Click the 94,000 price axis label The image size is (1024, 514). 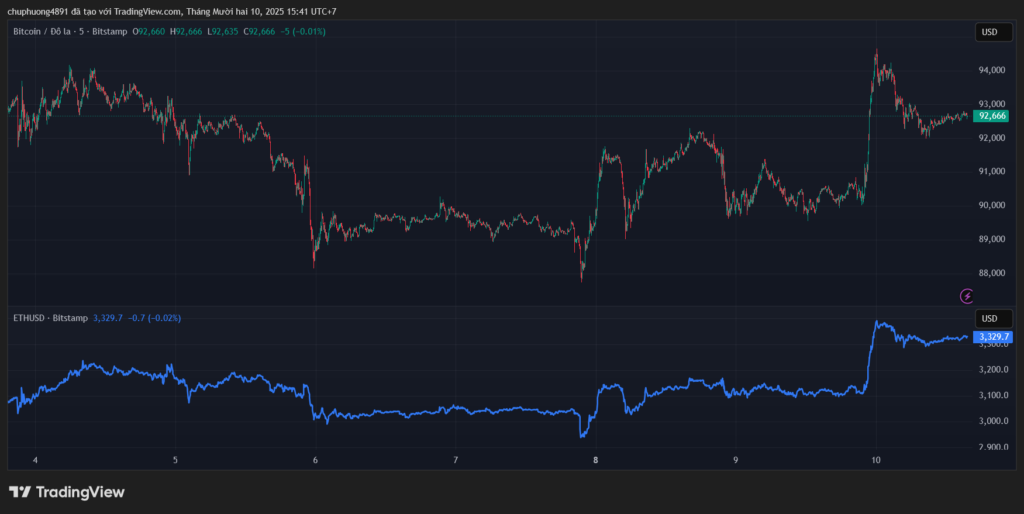coord(991,70)
